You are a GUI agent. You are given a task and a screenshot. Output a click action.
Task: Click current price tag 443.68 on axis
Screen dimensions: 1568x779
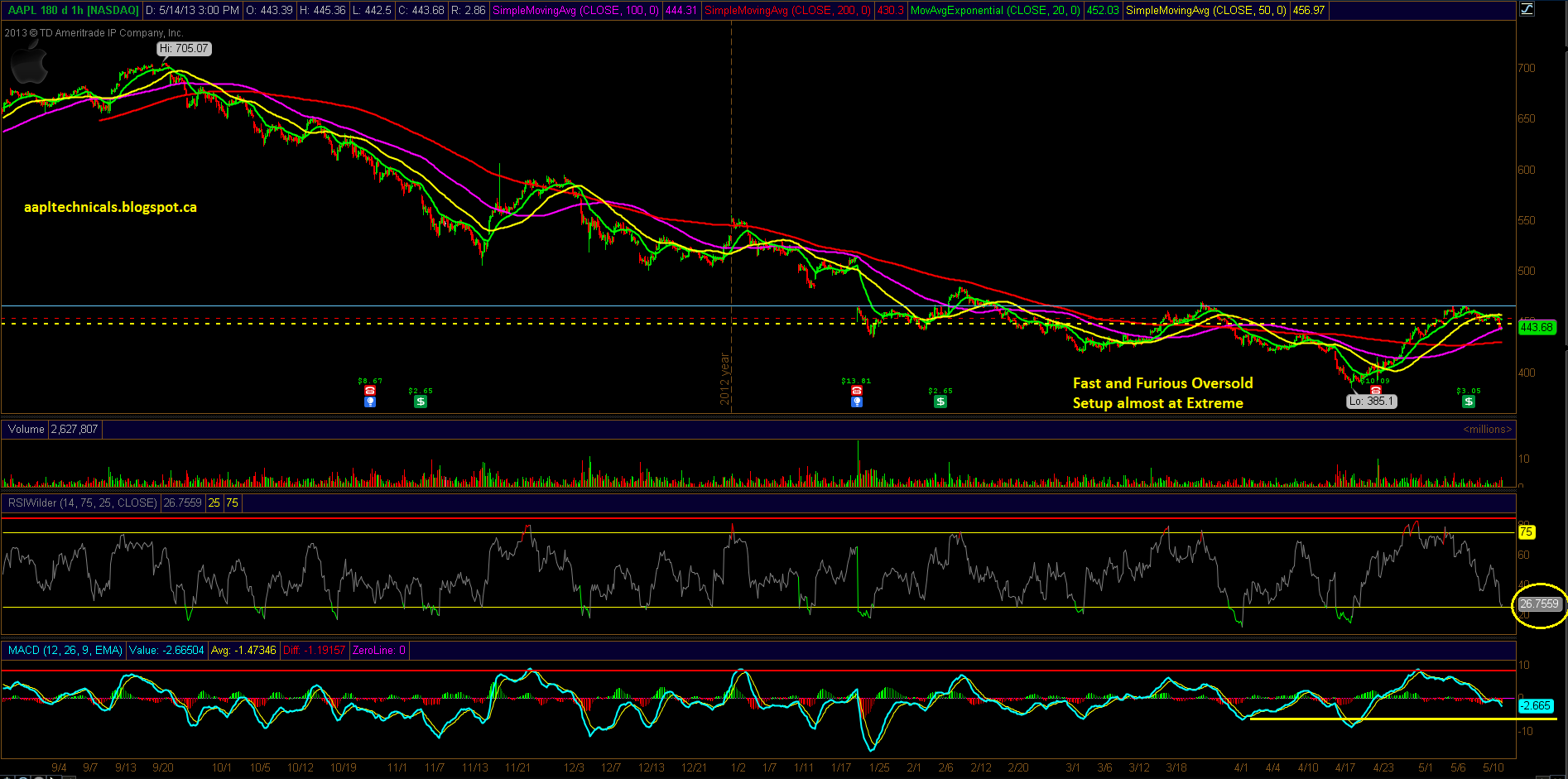[x=1537, y=327]
